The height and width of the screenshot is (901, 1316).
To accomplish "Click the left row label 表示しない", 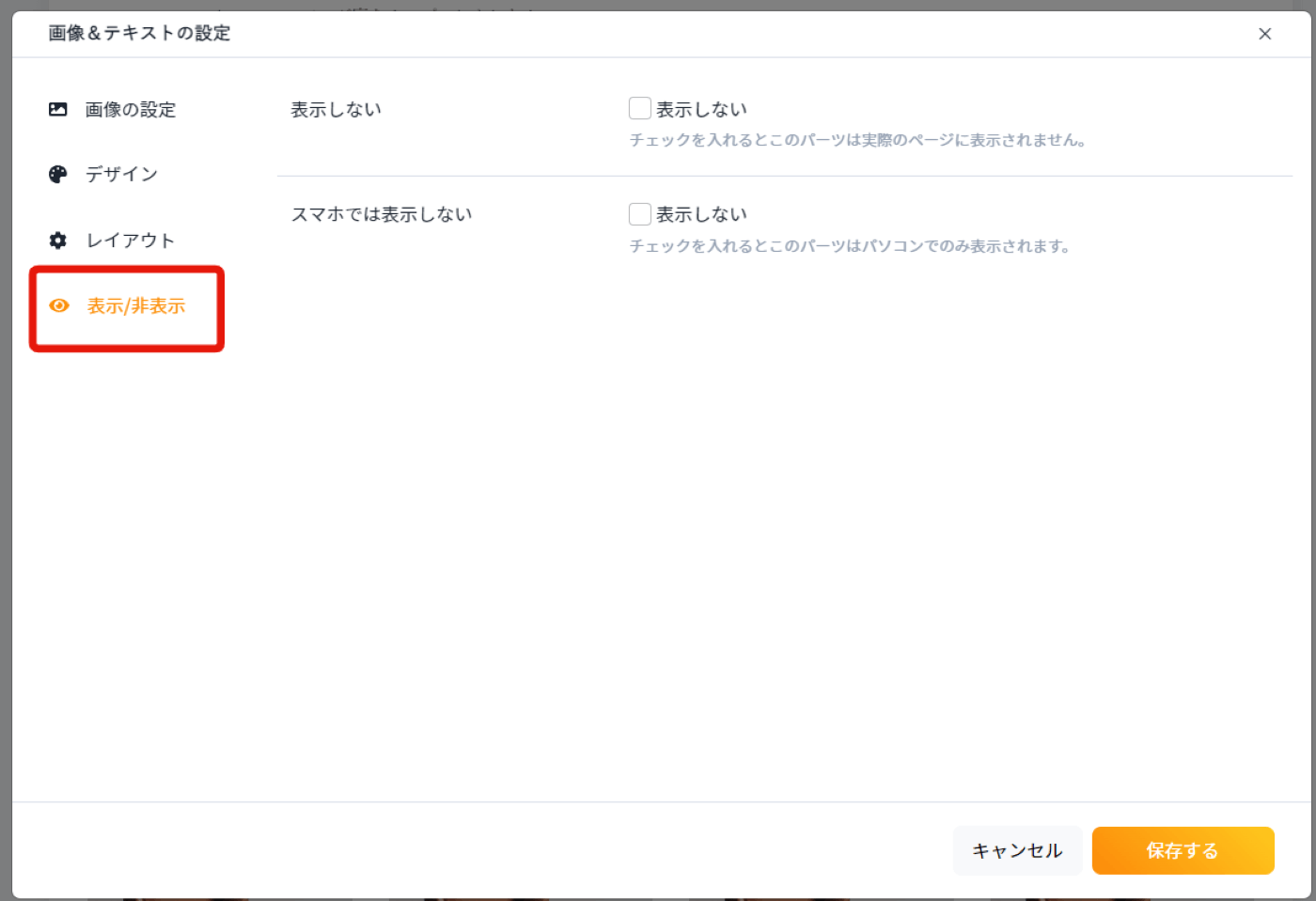I will (x=337, y=109).
